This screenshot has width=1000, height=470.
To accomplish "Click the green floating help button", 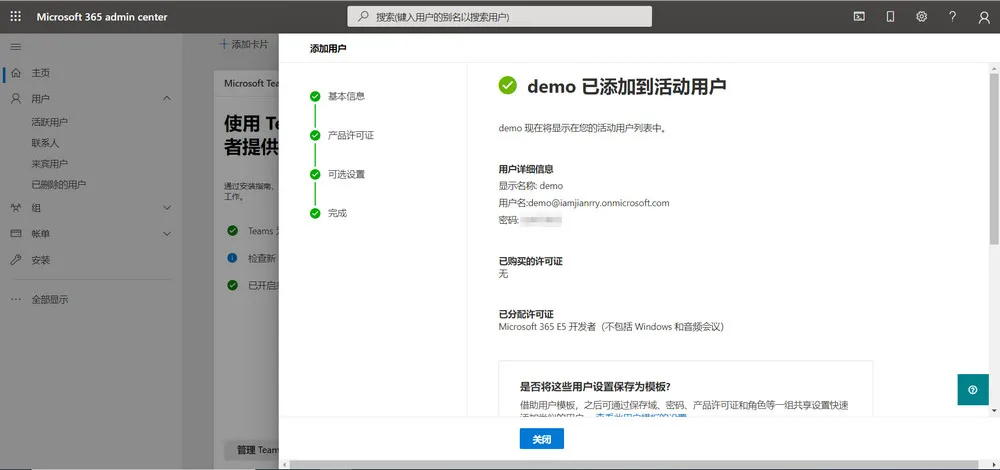I will point(972,390).
